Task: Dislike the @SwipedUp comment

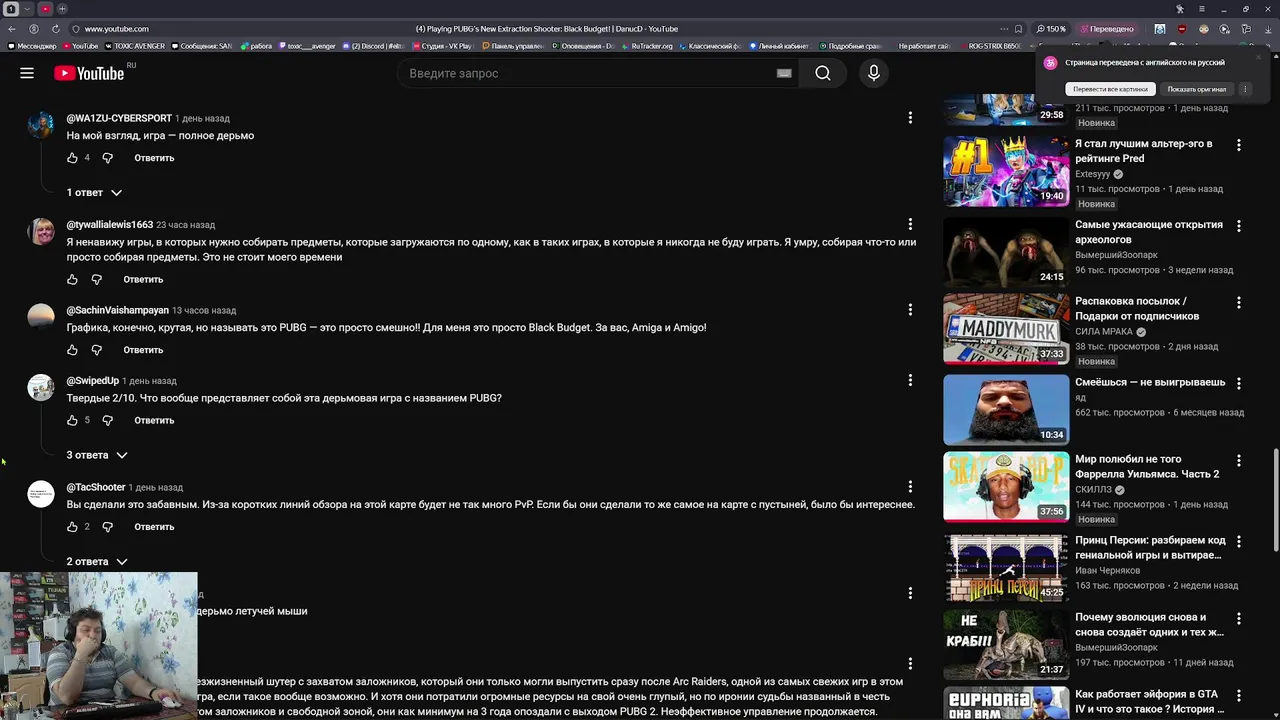Action: (x=107, y=421)
